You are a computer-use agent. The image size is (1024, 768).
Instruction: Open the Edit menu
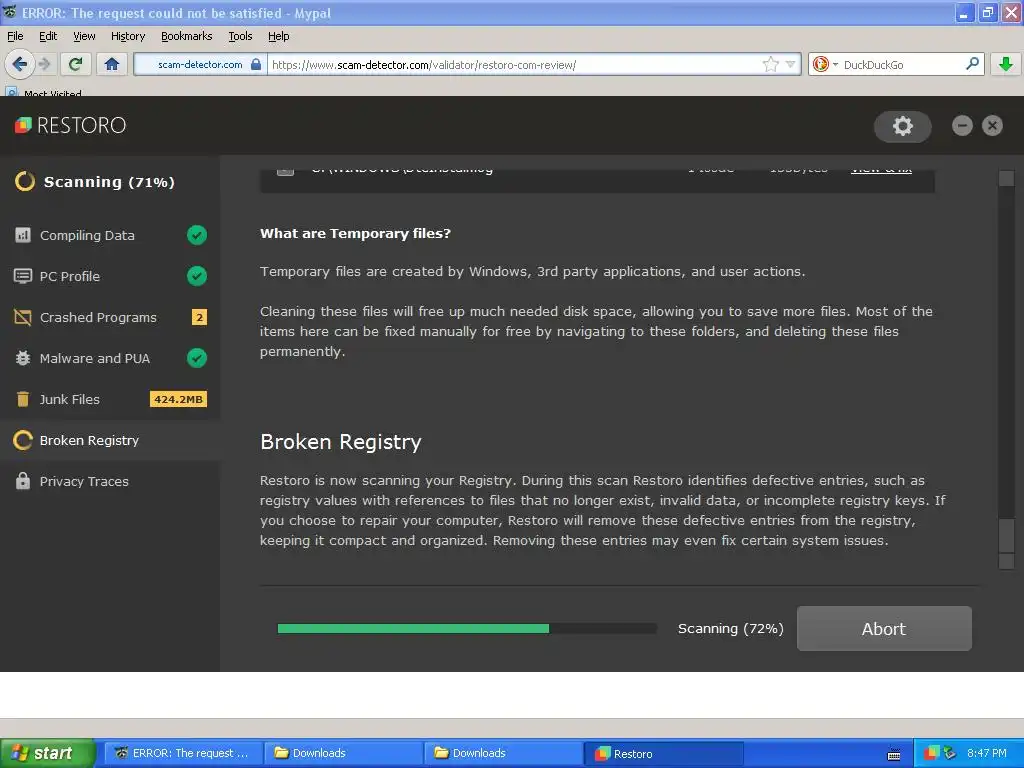point(48,36)
